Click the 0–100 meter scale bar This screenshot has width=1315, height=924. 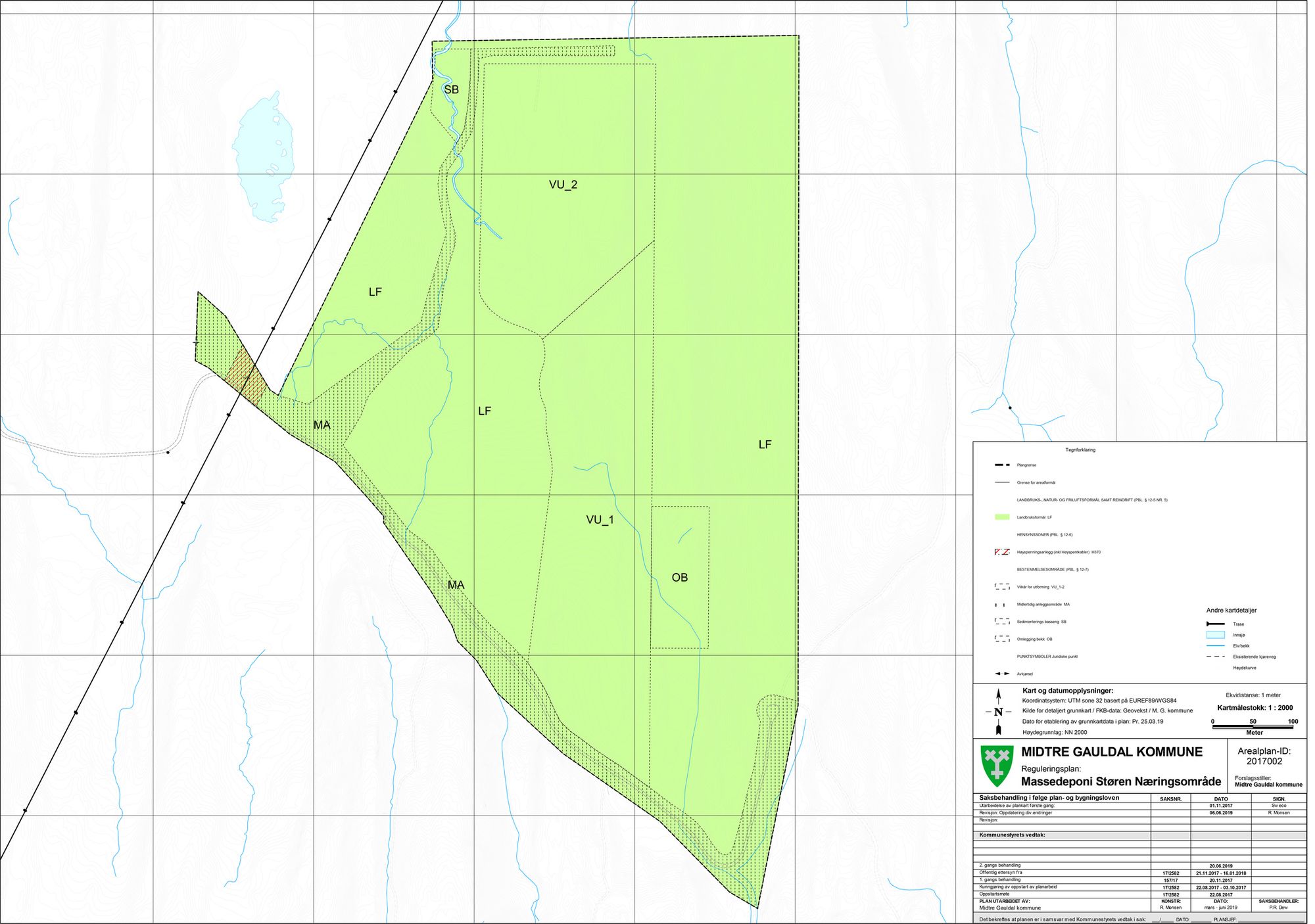[1253, 727]
